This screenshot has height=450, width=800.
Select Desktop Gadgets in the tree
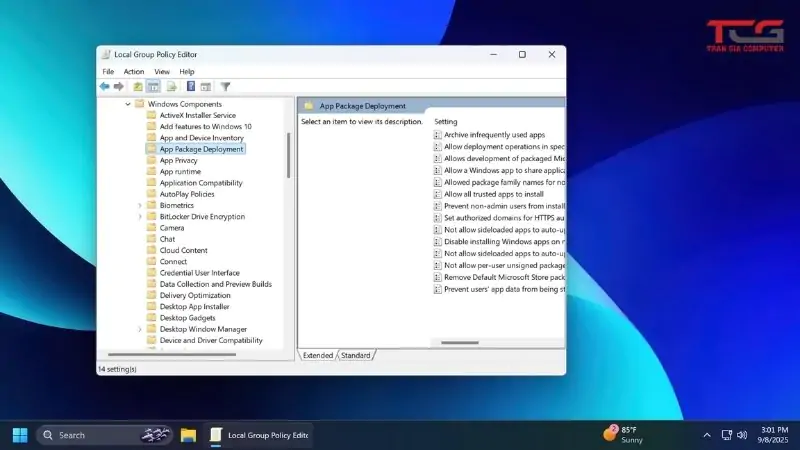click(x=187, y=317)
